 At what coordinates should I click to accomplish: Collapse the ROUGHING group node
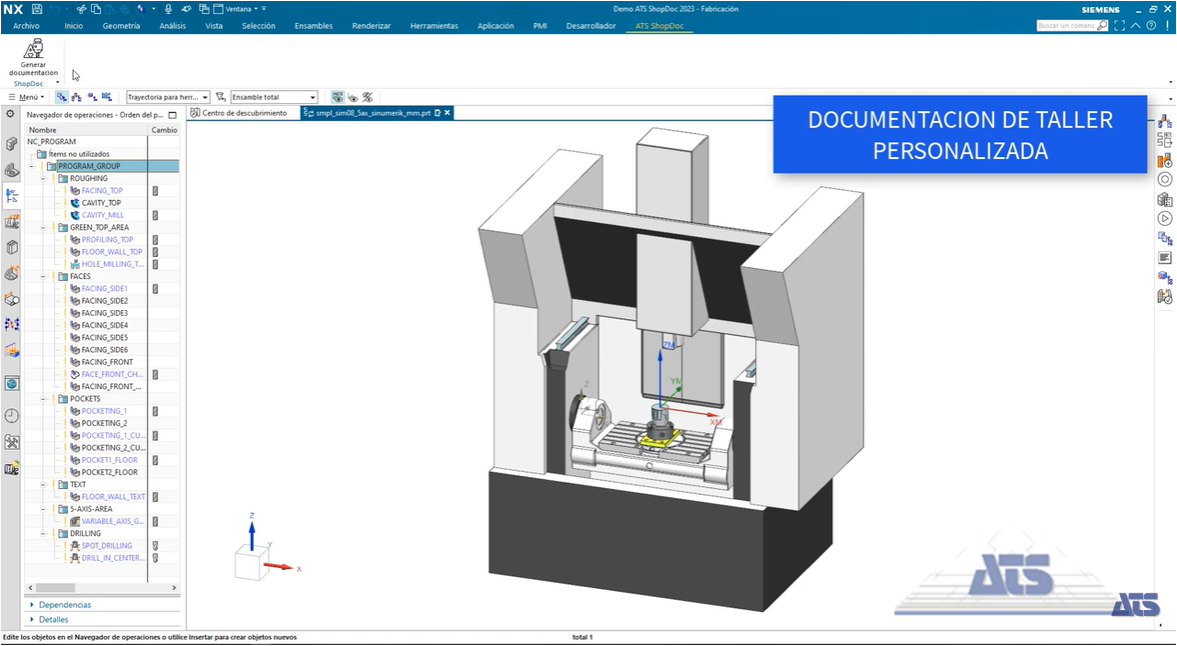click(43, 179)
